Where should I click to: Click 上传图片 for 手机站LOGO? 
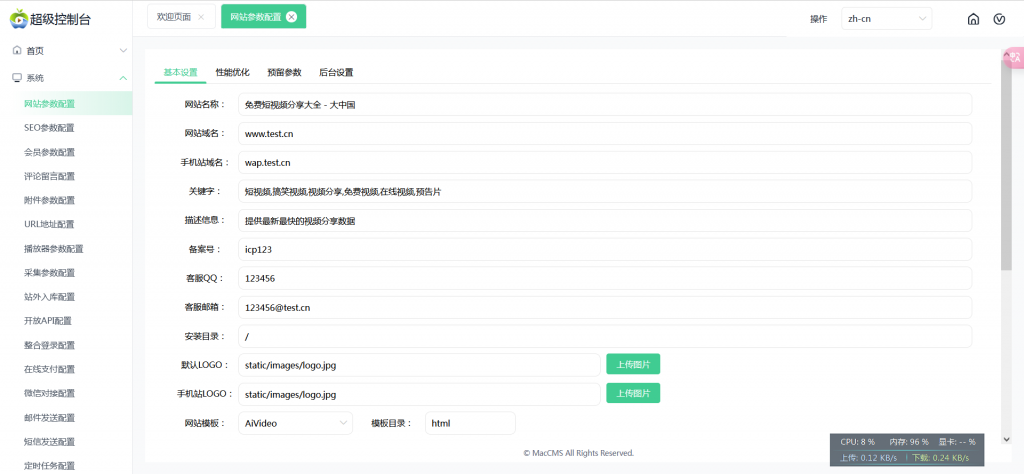click(x=633, y=393)
